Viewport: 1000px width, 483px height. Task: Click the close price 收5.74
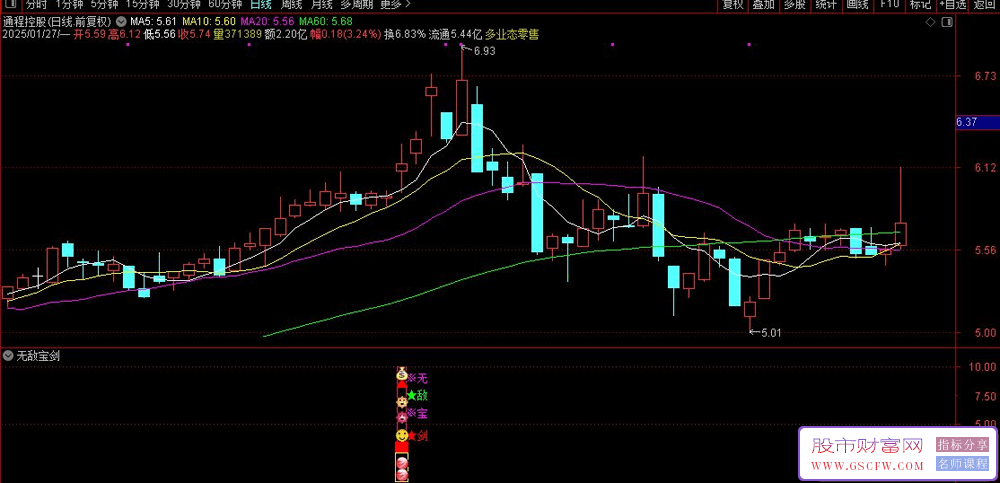[x=194, y=34]
